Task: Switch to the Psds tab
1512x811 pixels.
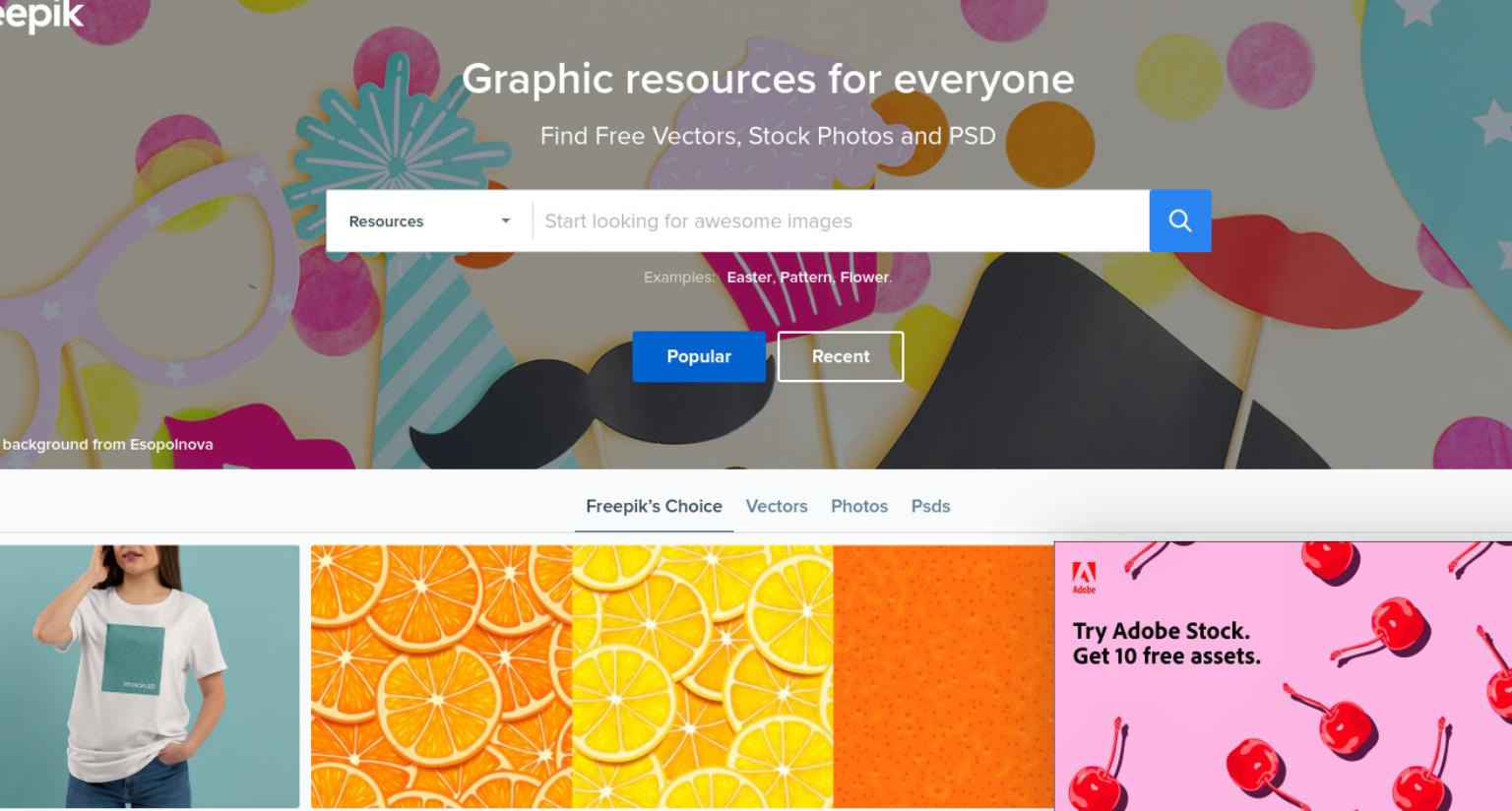Action: coord(930,506)
